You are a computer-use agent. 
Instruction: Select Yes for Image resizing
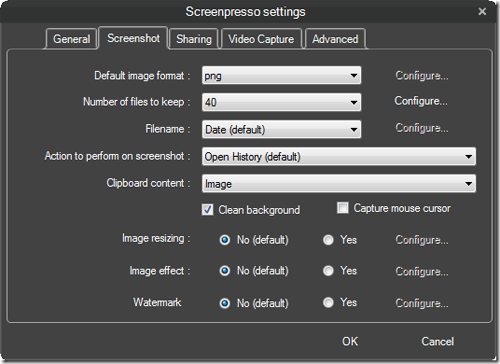328,240
